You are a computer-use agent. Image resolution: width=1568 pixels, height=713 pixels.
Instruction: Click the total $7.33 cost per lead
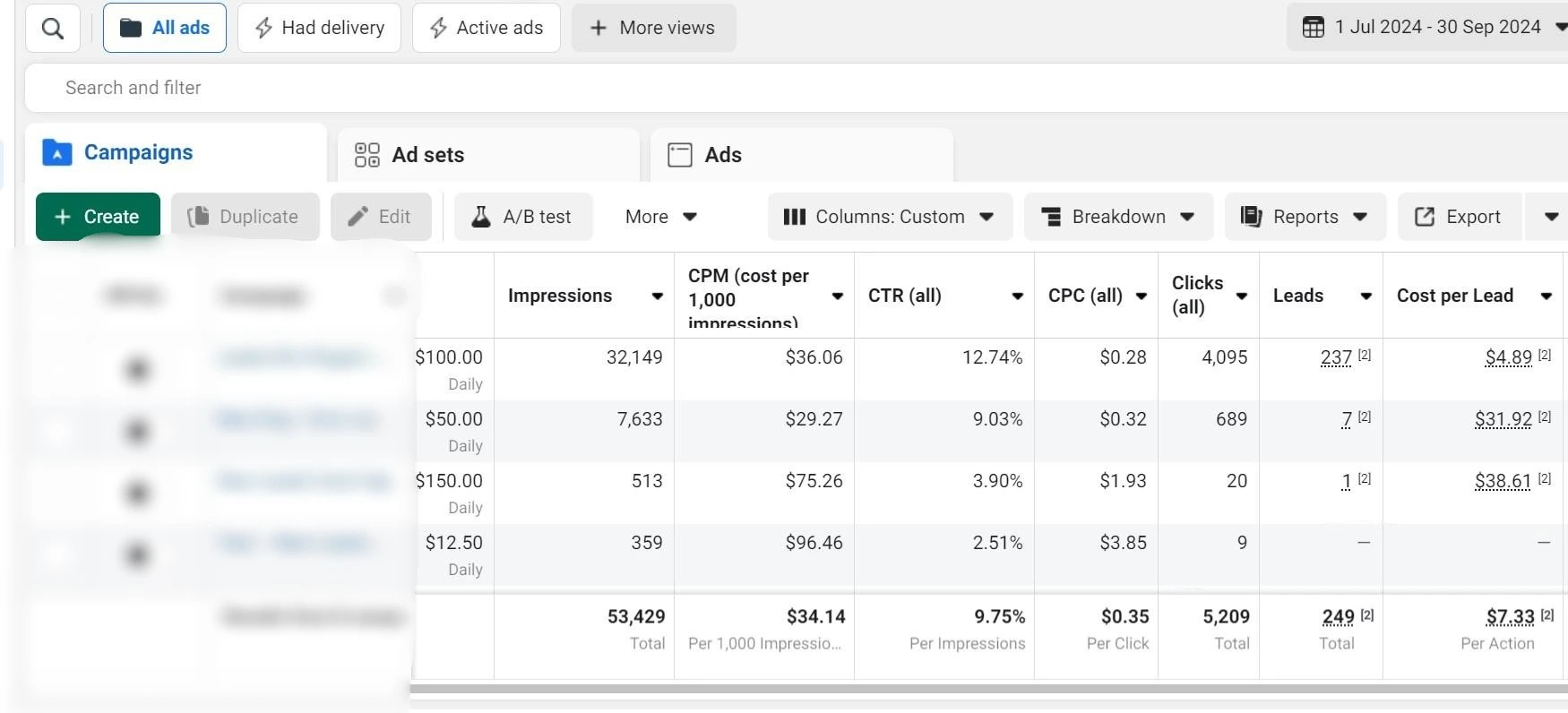1511,617
